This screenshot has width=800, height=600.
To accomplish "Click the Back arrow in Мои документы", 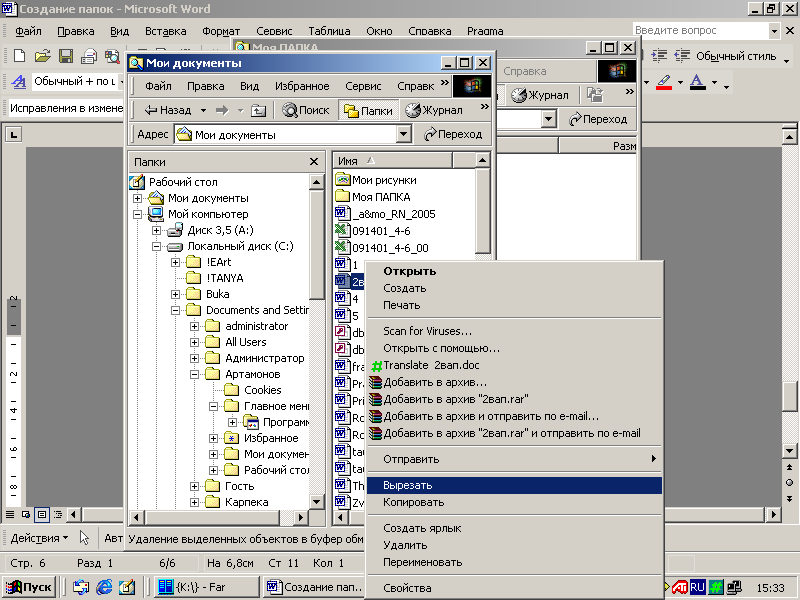I will coord(168,110).
